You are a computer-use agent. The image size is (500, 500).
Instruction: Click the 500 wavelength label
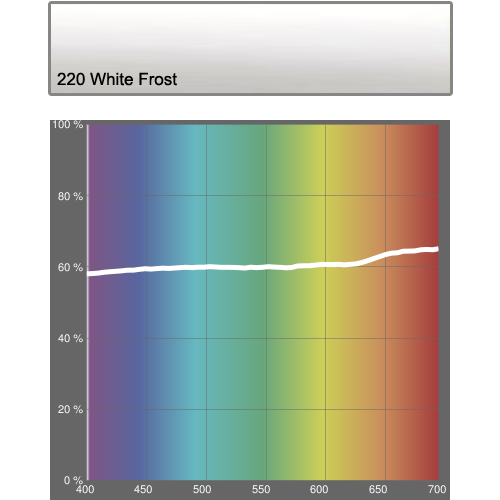coord(202,489)
